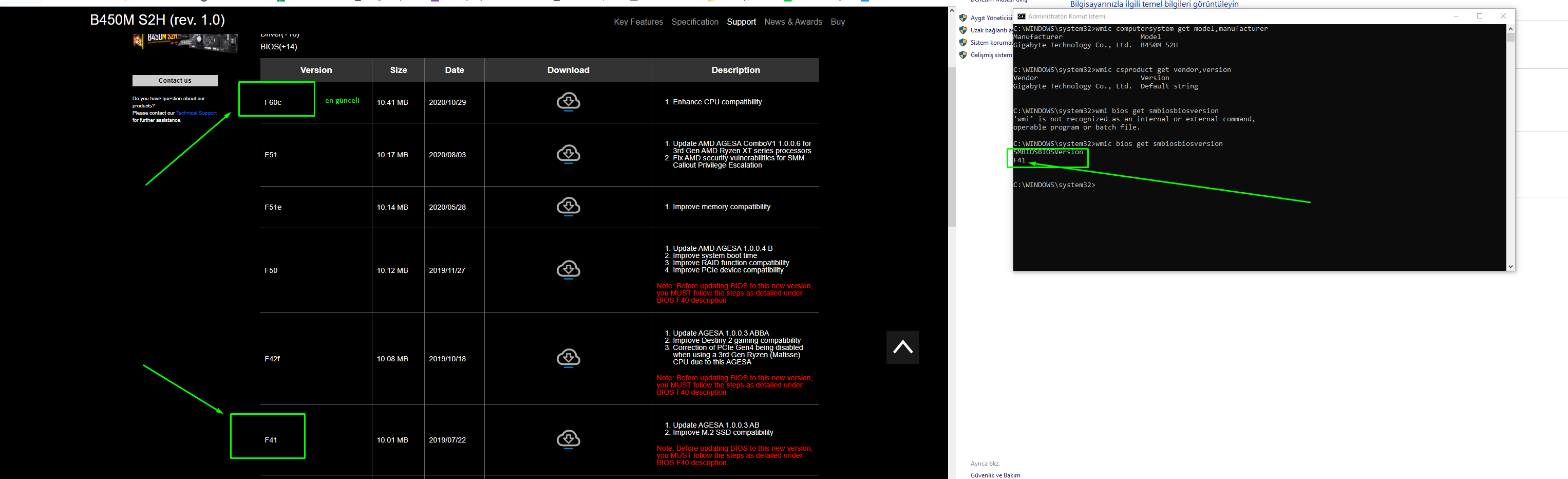Maximize the Komut İstemi window
Image resolution: width=1568 pixels, height=479 pixels.
pyautogui.click(x=1480, y=16)
